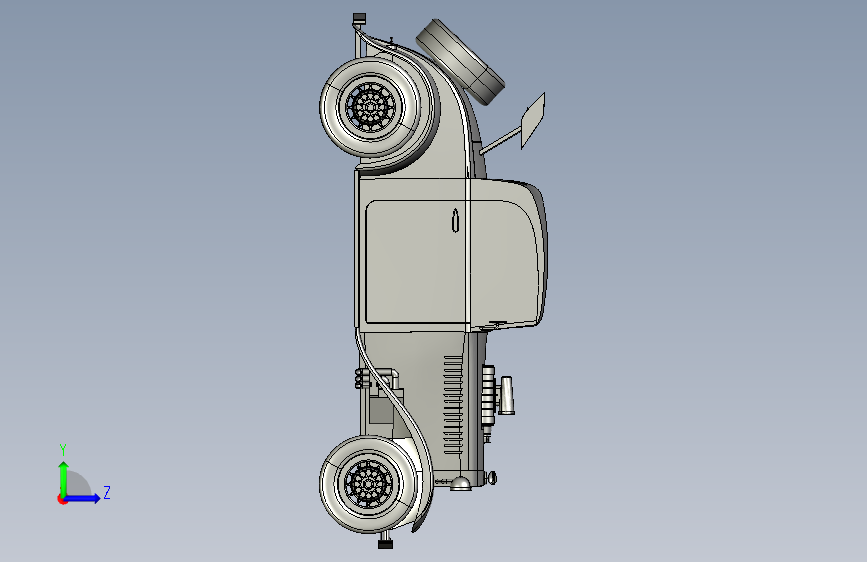Image resolution: width=867 pixels, height=562 pixels.
Task: Select the front wheel hub with spokes
Action: tap(368, 484)
